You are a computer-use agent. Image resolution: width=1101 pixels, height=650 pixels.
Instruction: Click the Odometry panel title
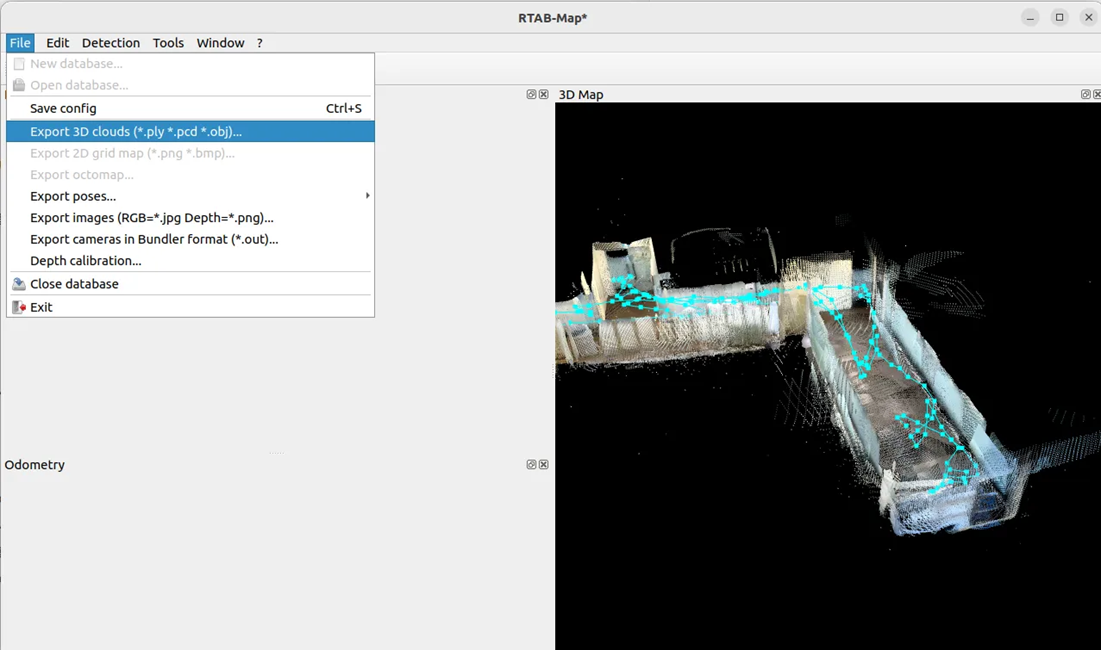34,465
